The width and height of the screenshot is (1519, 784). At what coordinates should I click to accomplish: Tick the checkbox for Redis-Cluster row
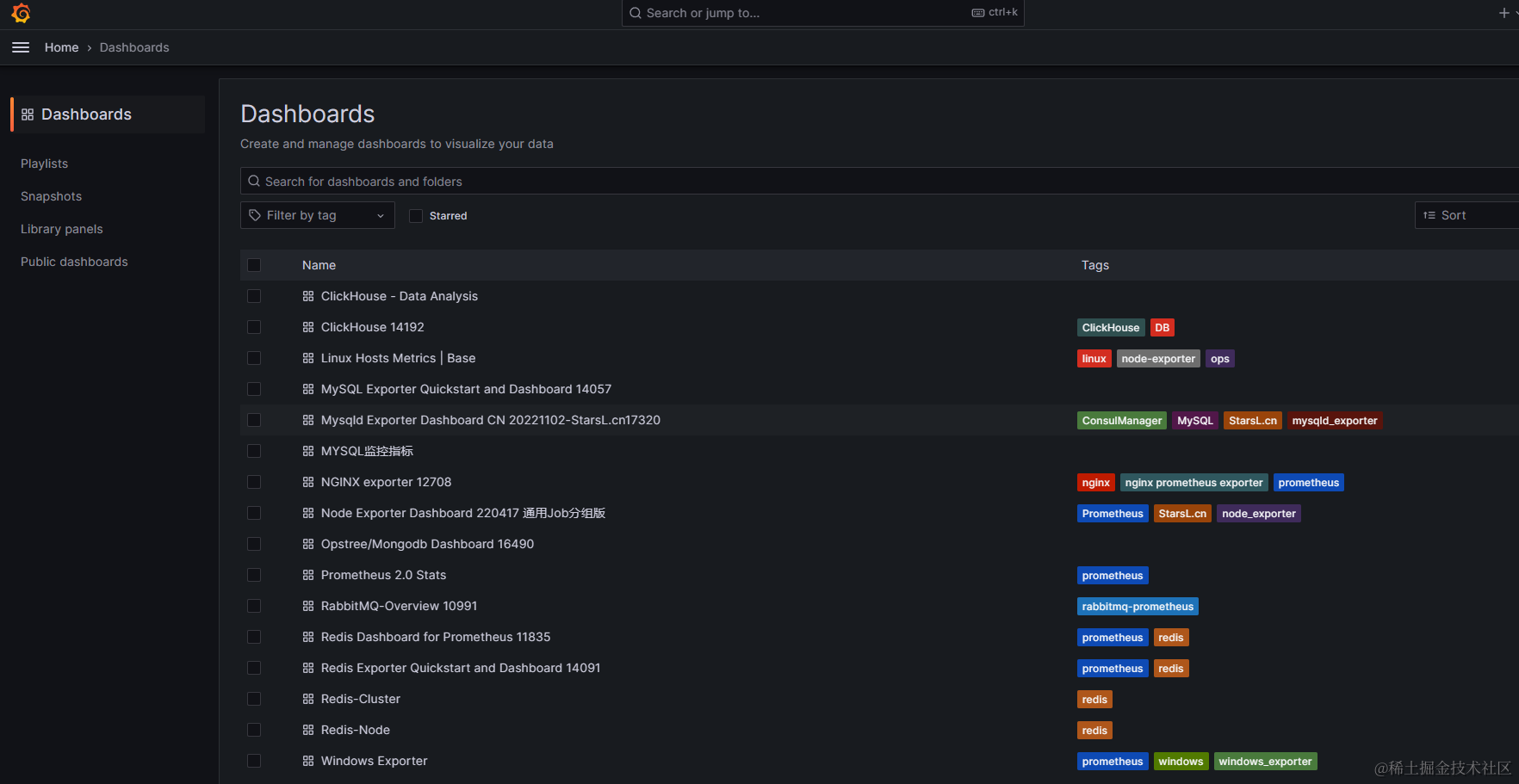tap(254, 699)
